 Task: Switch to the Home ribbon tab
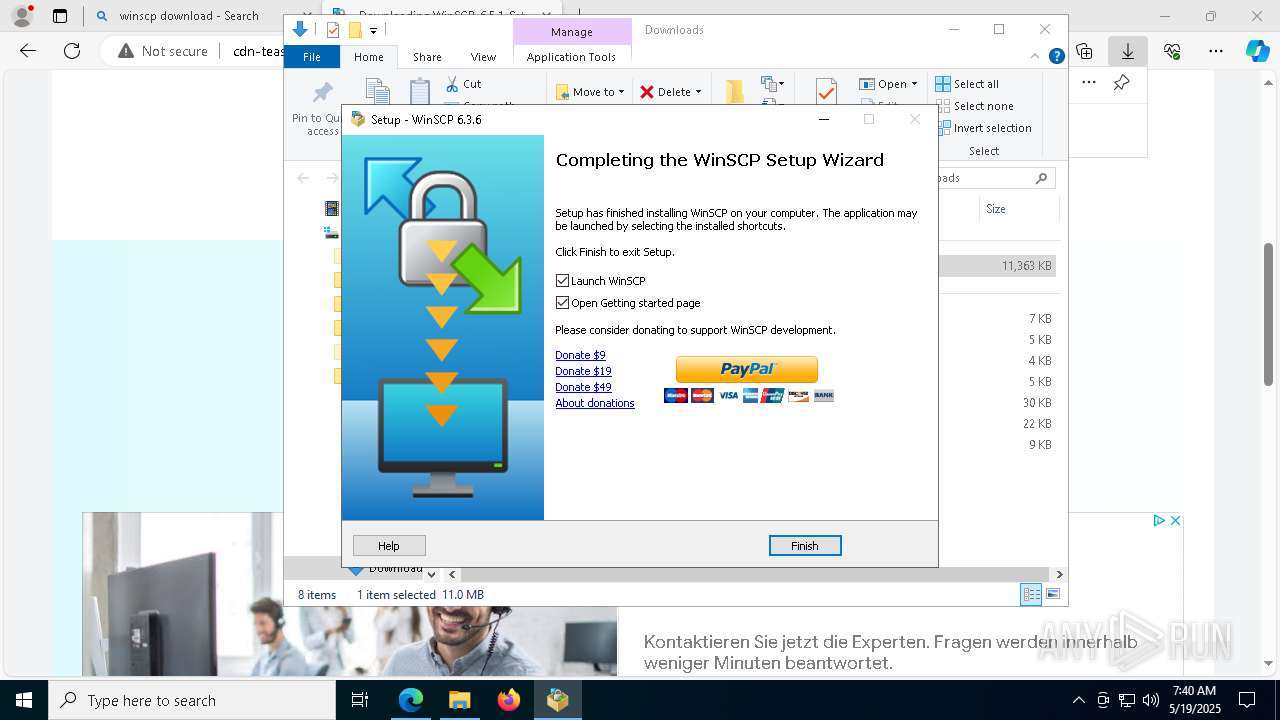(x=369, y=57)
